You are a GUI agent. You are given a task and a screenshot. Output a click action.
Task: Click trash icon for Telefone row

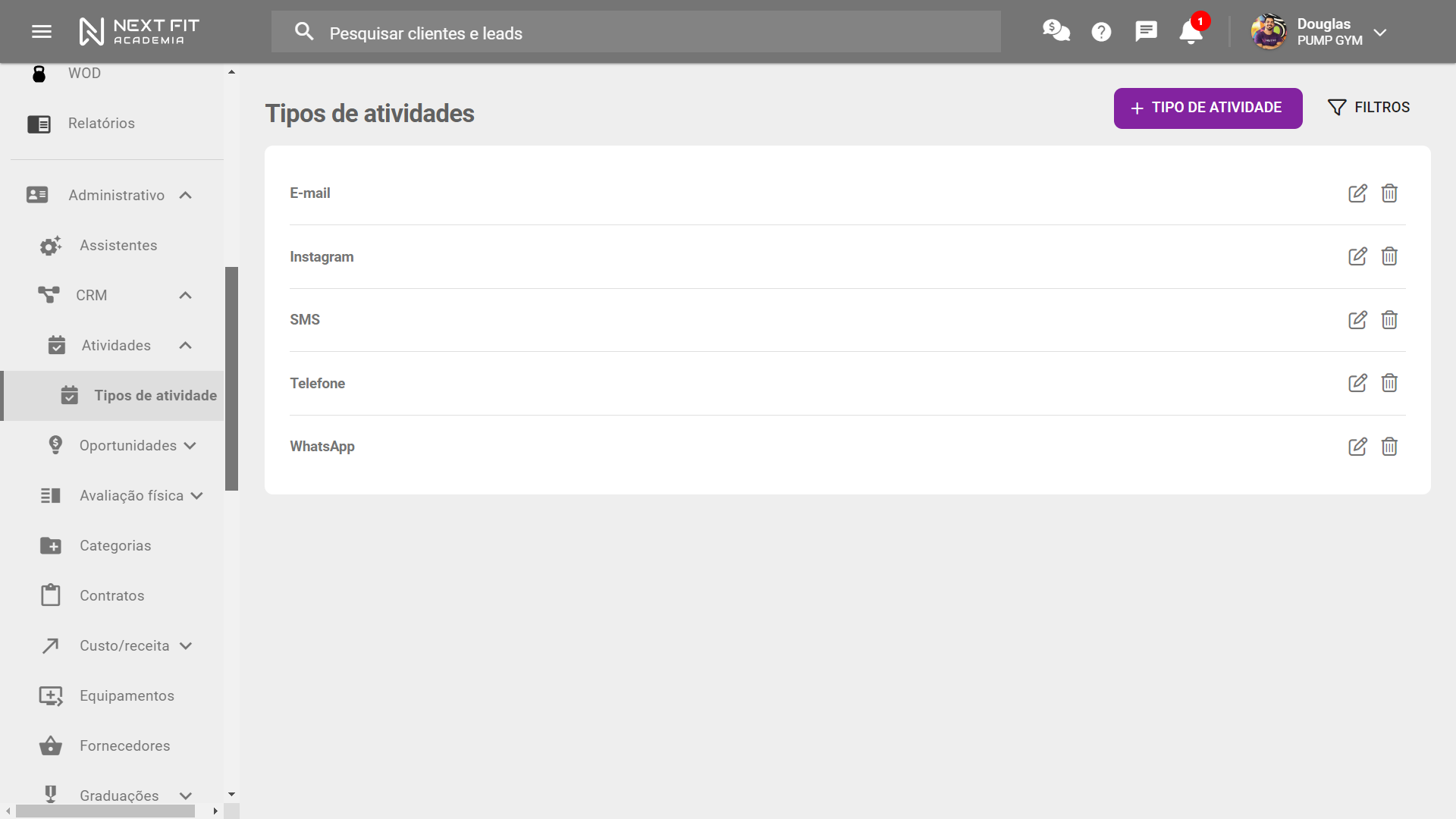click(x=1389, y=383)
